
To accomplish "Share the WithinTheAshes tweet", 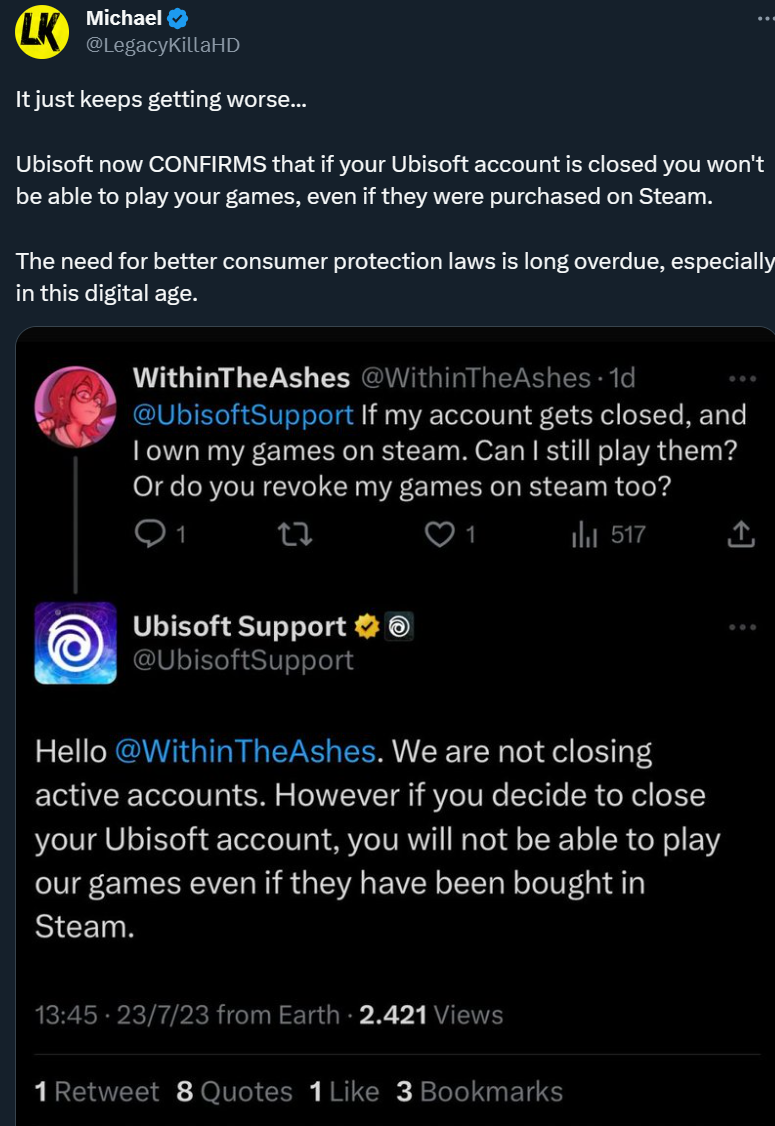I will click(x=740, y=535).
